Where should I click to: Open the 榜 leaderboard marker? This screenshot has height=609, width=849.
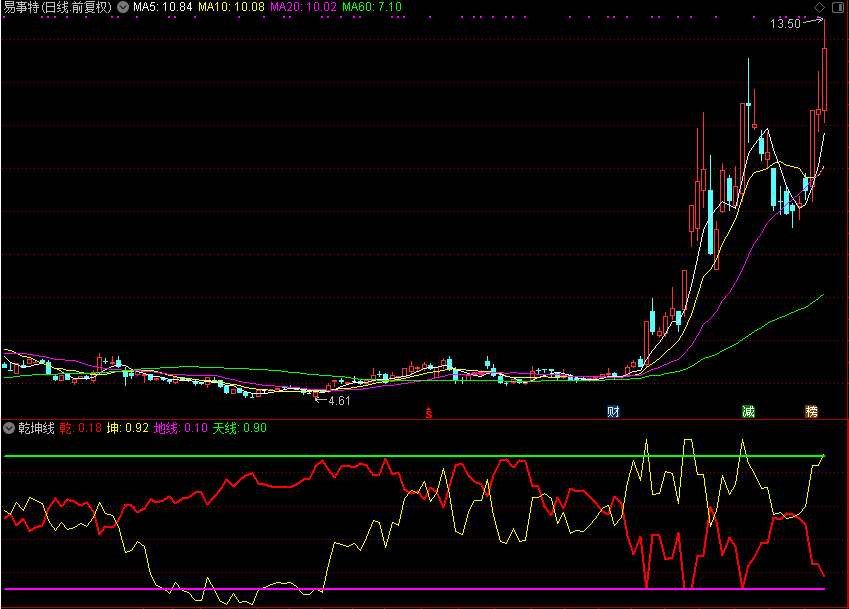point(811,412)
